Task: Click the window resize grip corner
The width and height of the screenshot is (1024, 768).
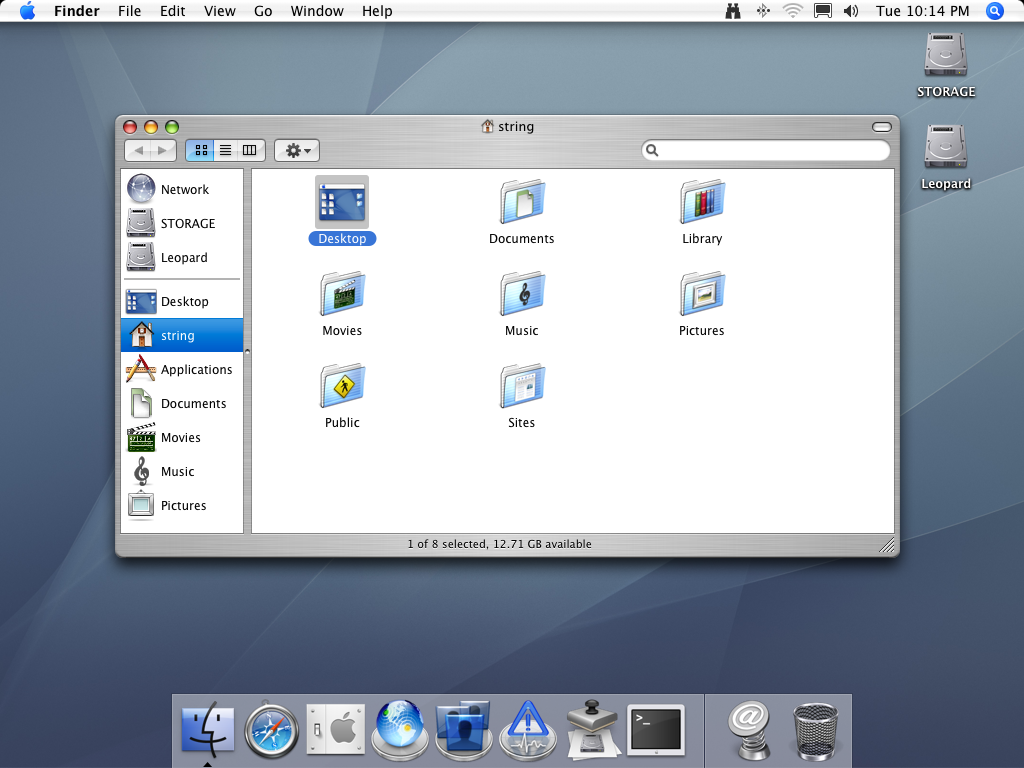Action: click(x=887, y=545)
